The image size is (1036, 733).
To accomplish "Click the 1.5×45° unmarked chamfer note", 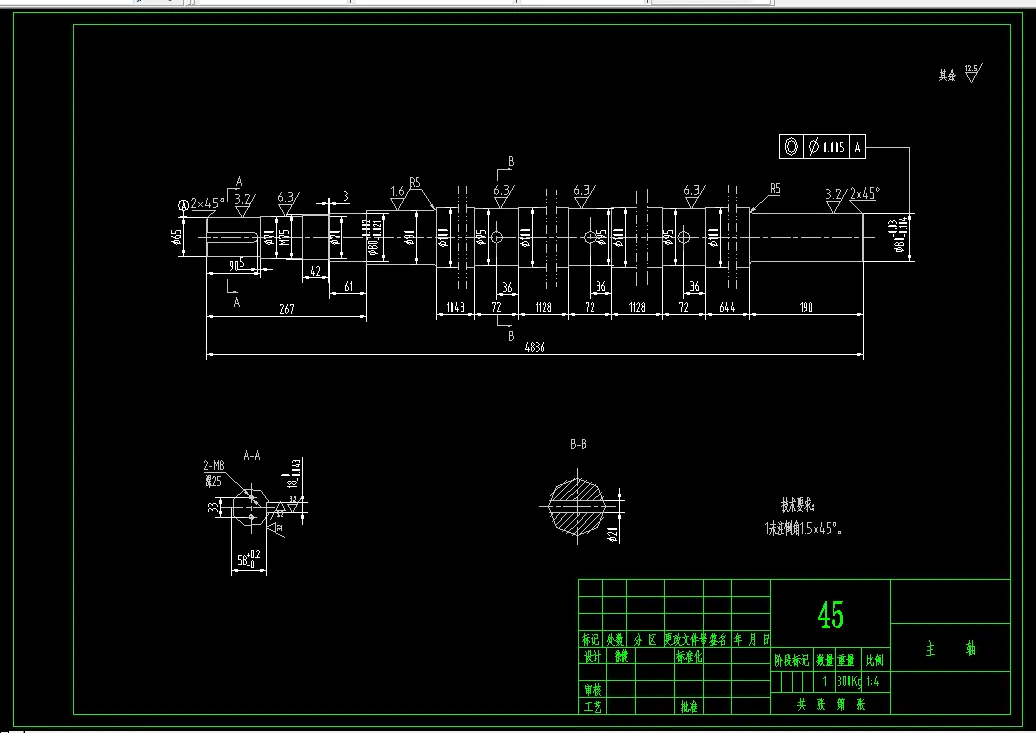I will click(x=803, y=529).
